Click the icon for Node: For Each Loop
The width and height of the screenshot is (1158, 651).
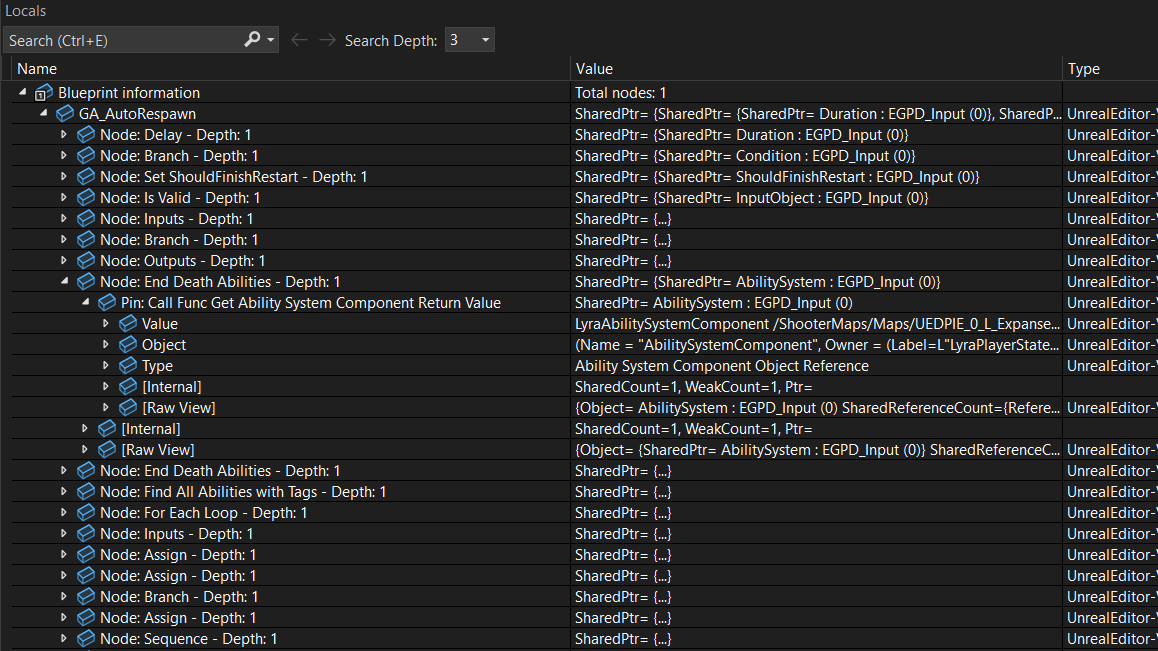tap(86, 512)
